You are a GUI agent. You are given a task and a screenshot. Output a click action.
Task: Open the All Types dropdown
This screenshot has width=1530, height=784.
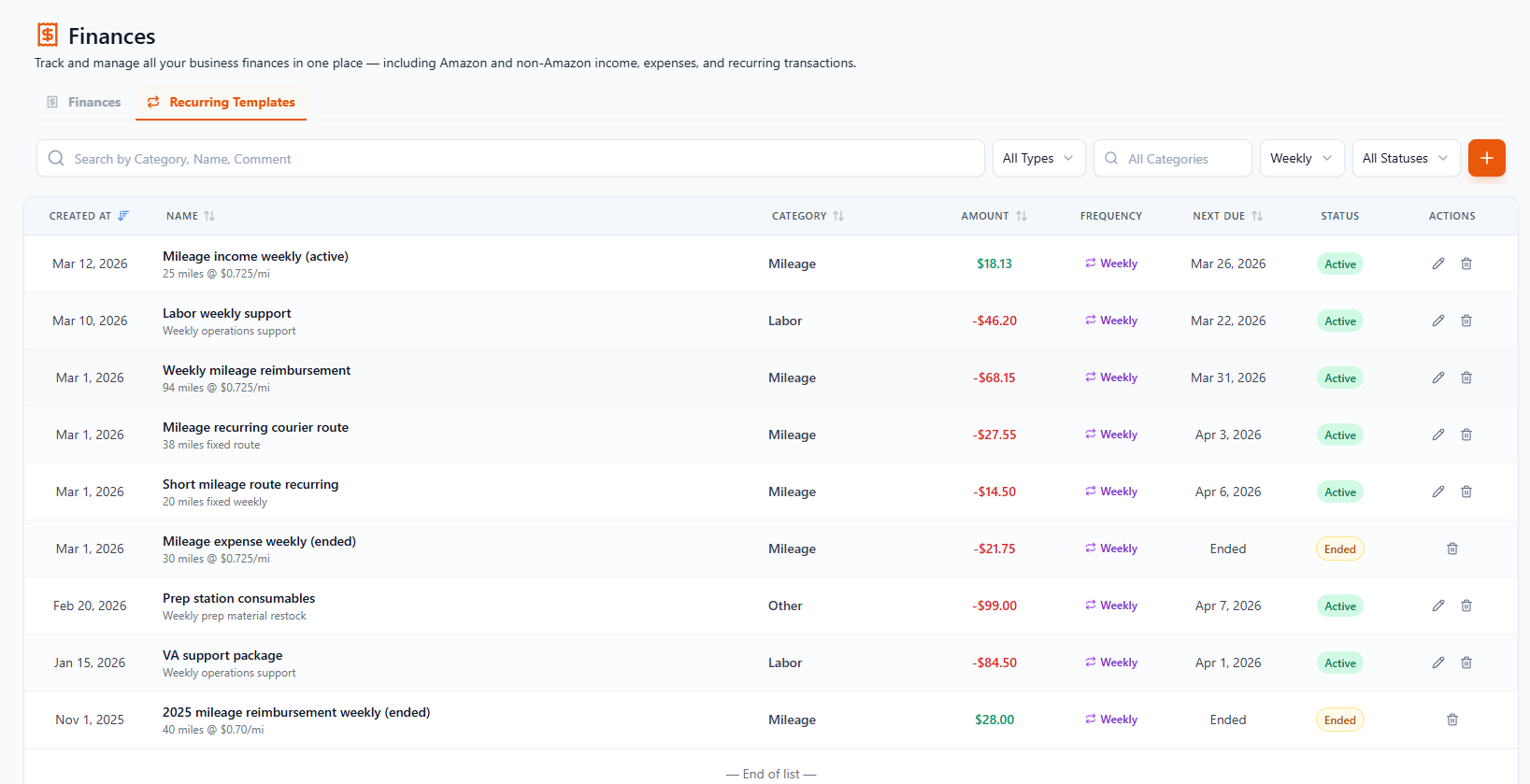(x=1038, y=158)
